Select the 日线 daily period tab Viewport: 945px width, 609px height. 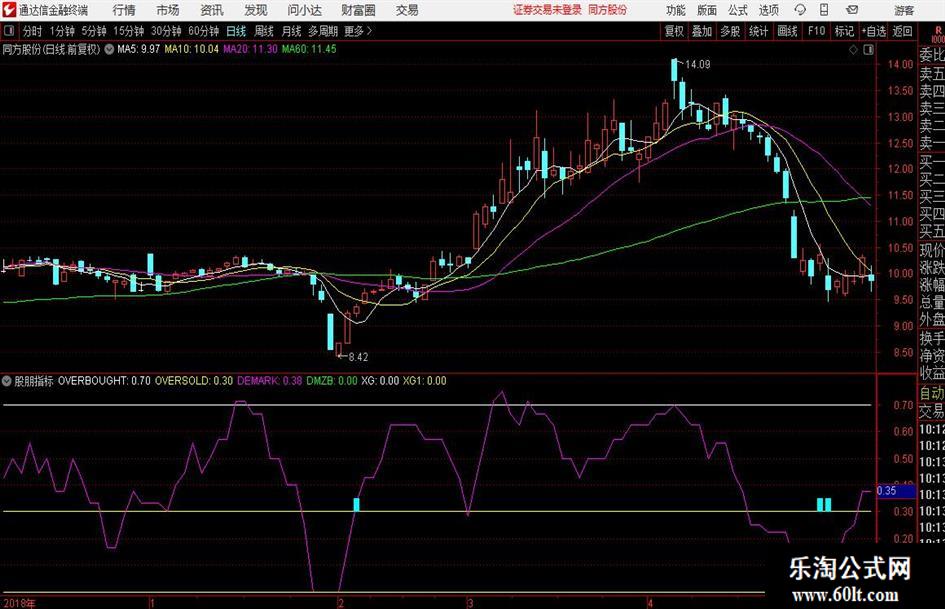[x=236, y=31]
